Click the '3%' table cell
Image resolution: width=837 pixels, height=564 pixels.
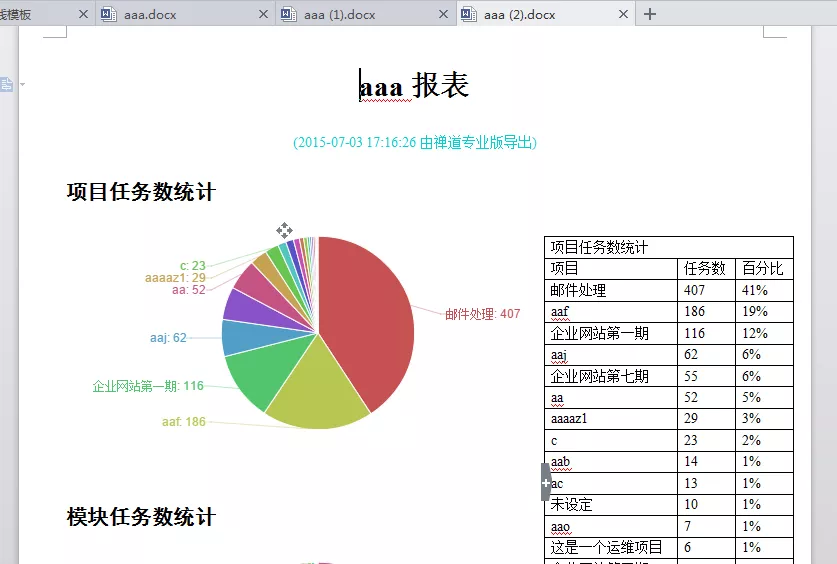tap(764, 419)
